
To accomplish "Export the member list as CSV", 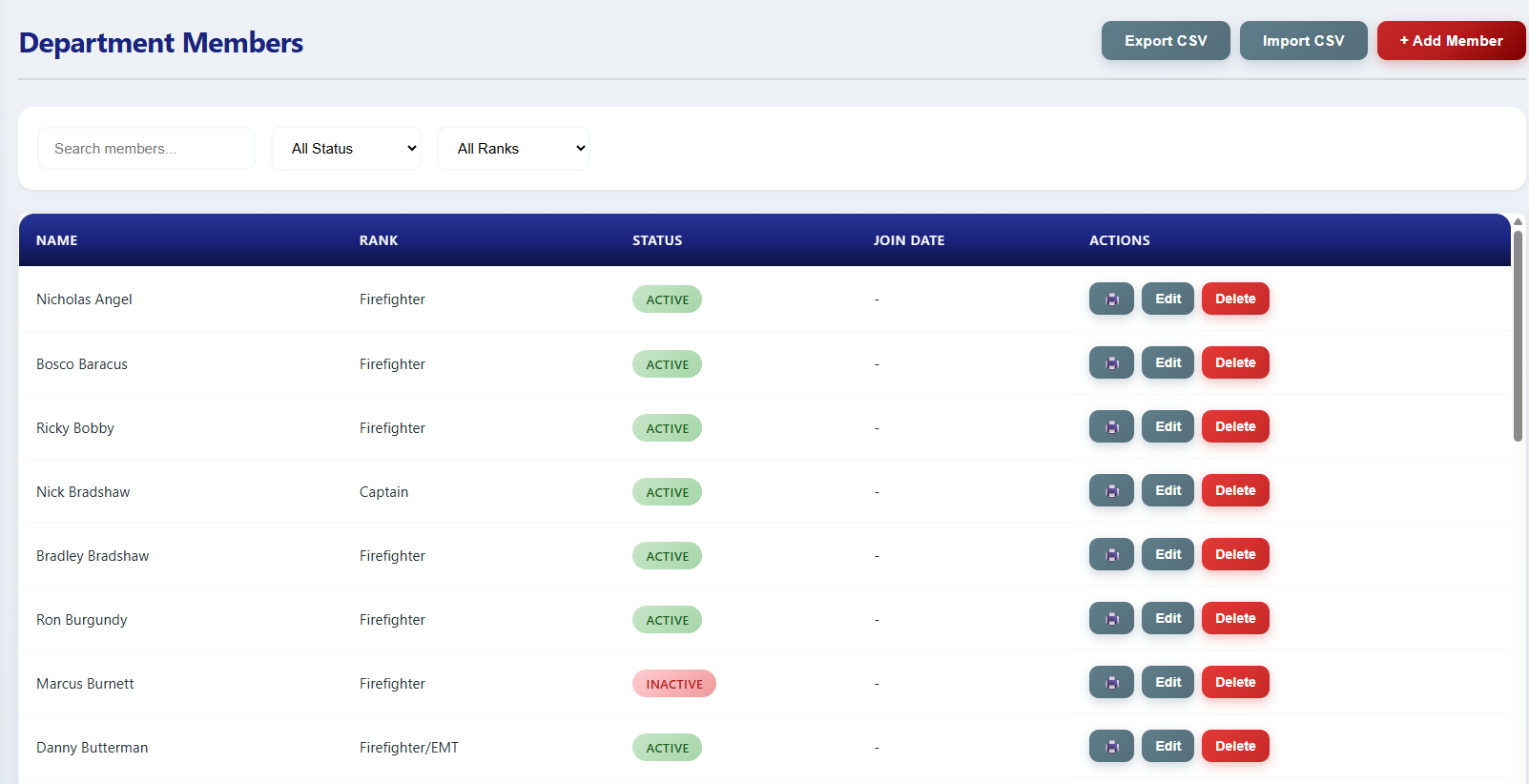I will 1166,41.
